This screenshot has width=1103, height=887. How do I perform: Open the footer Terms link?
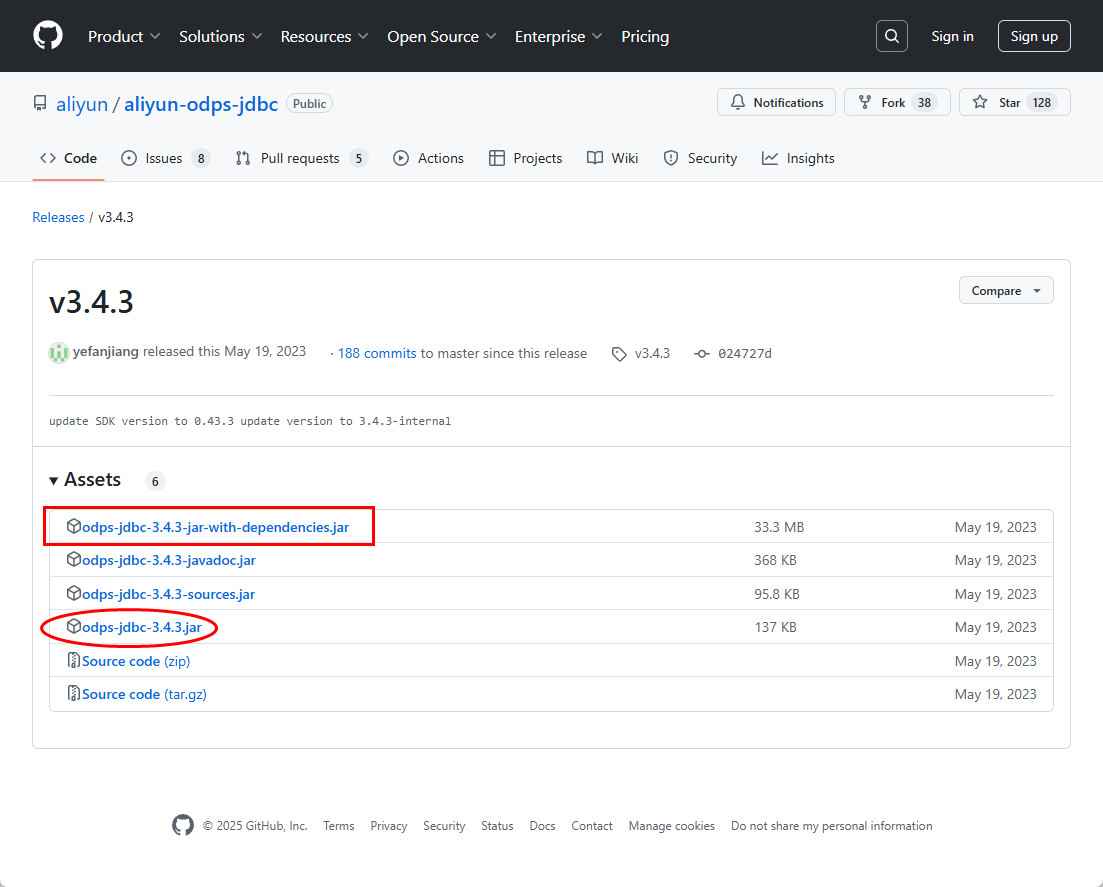click(338, 826)
